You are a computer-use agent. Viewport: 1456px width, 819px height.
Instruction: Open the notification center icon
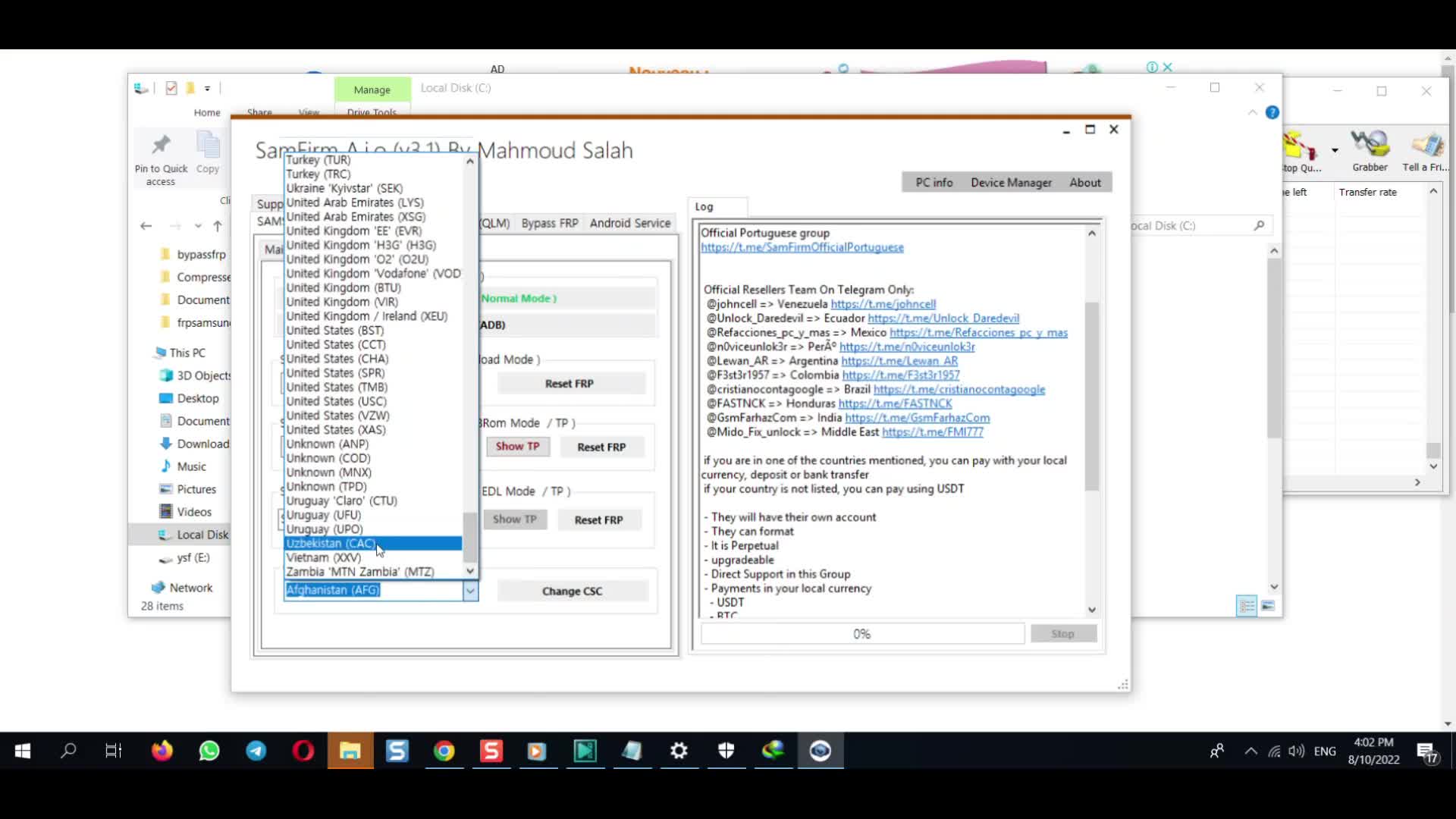(1427, 752)
